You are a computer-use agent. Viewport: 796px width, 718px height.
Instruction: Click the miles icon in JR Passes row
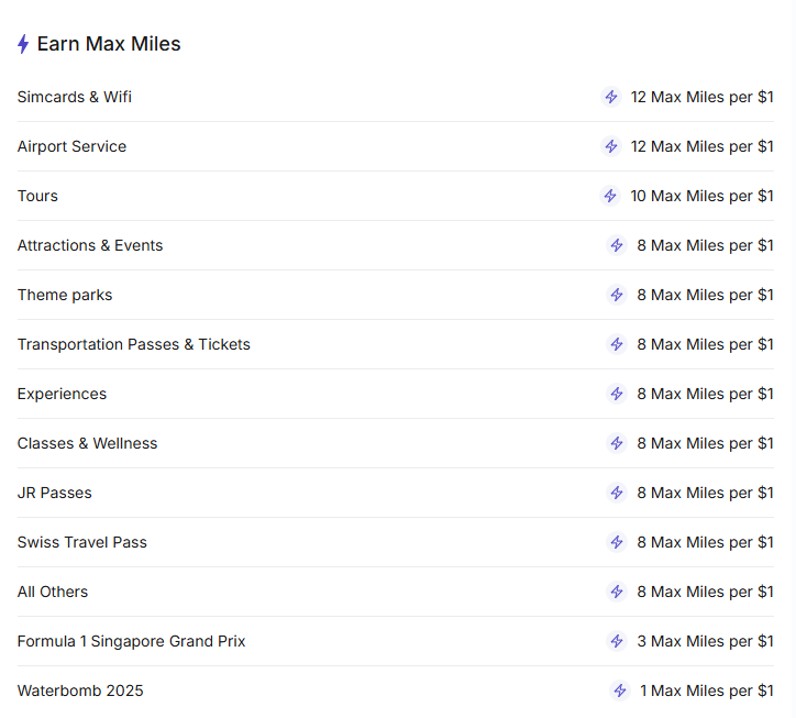click(617, 493)
